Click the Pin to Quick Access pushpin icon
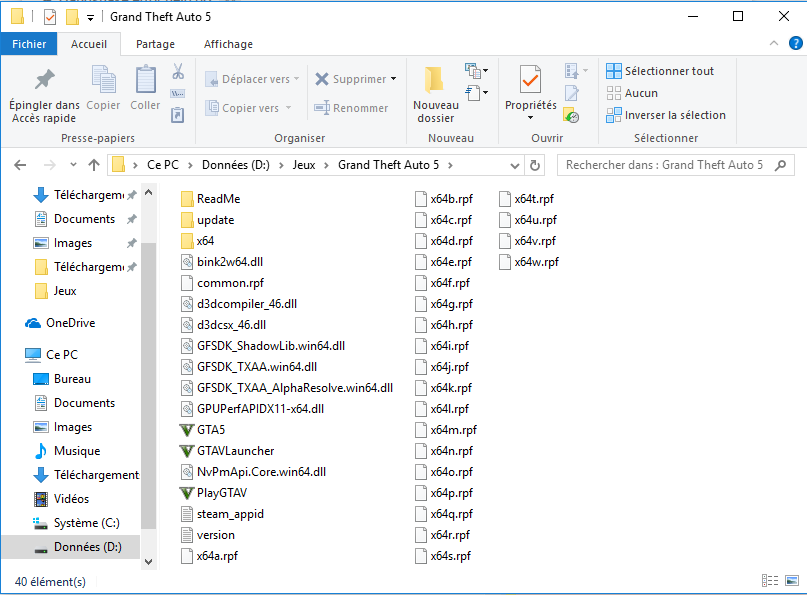Viewport: 807px width, 595px height. pyautogui.click(x=44, y=79)
